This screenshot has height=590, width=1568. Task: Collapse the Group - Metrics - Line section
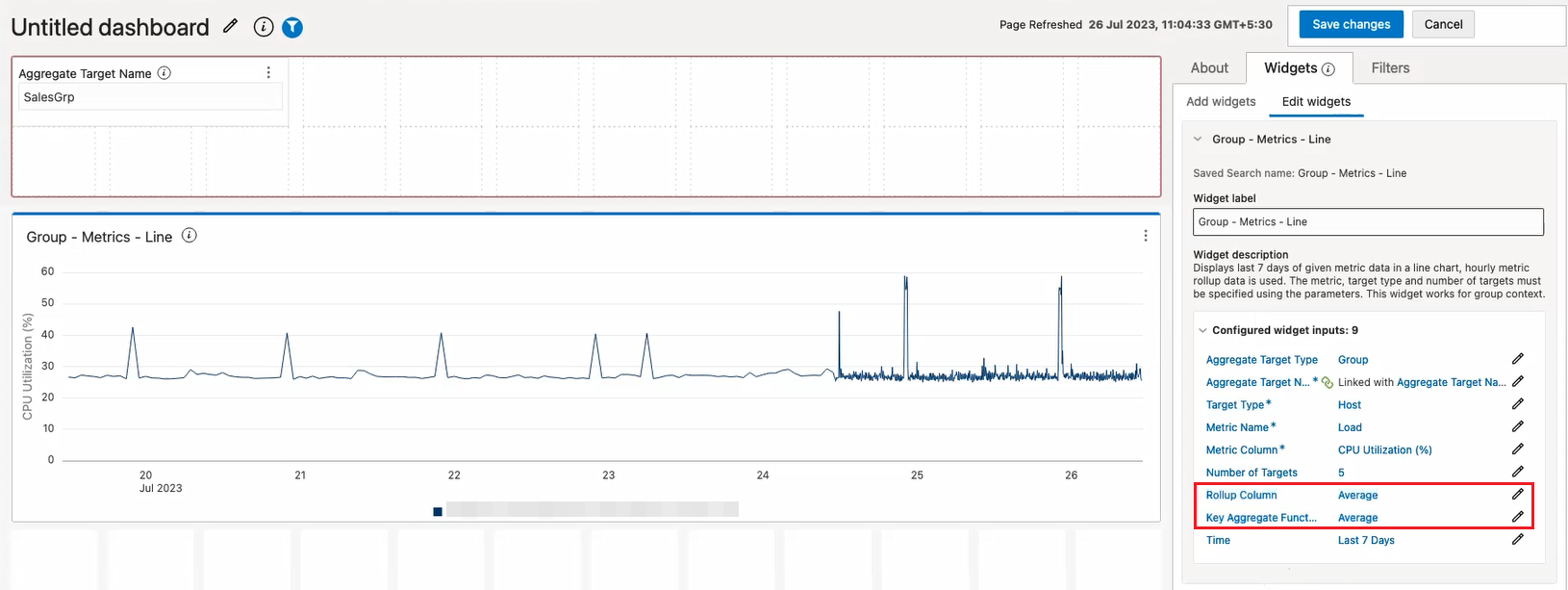[1198, 139]
